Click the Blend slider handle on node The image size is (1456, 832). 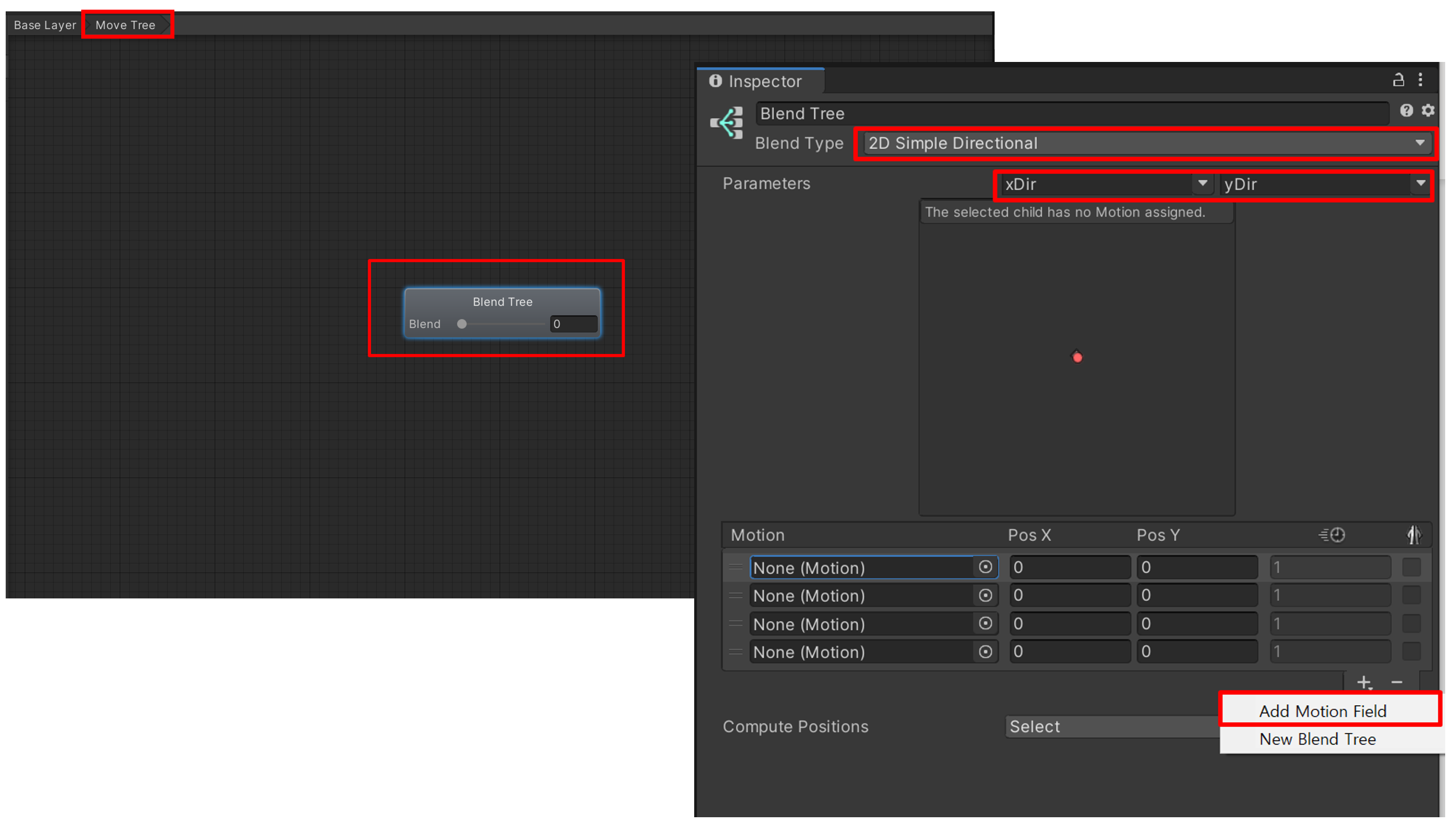461,324
